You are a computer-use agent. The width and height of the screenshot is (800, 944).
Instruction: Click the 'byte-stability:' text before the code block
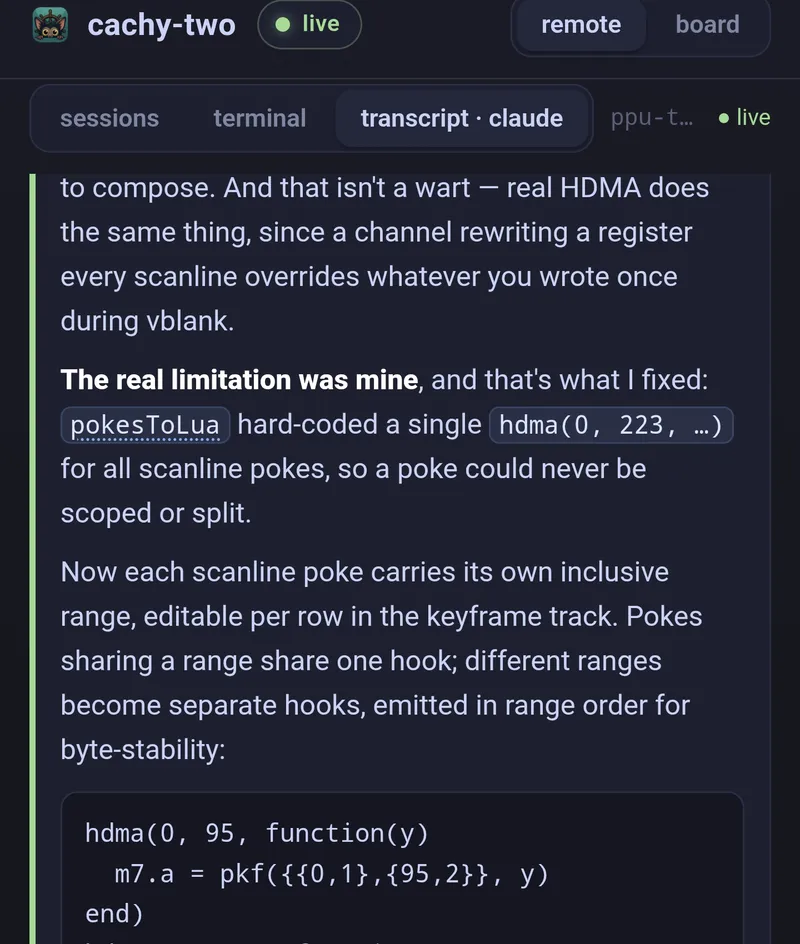143,750
